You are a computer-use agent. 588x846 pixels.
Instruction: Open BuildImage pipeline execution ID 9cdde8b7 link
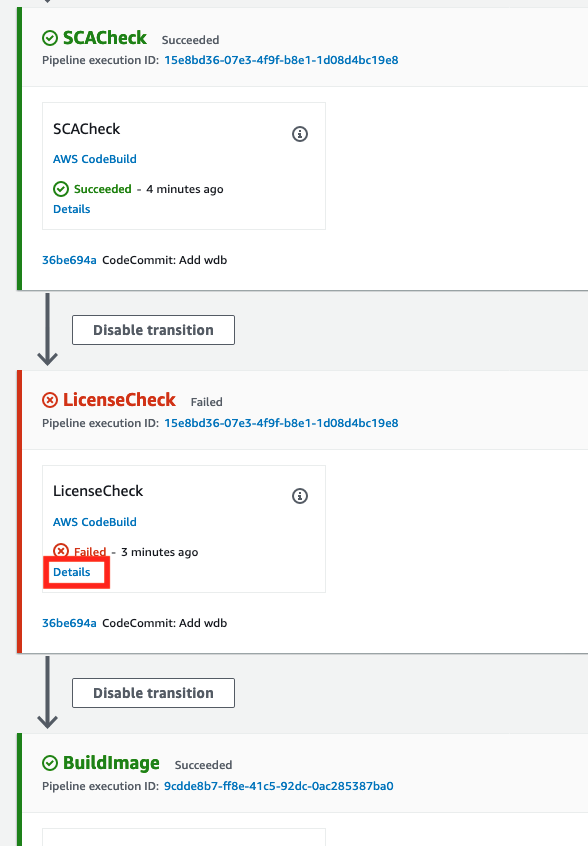point(279,786)
